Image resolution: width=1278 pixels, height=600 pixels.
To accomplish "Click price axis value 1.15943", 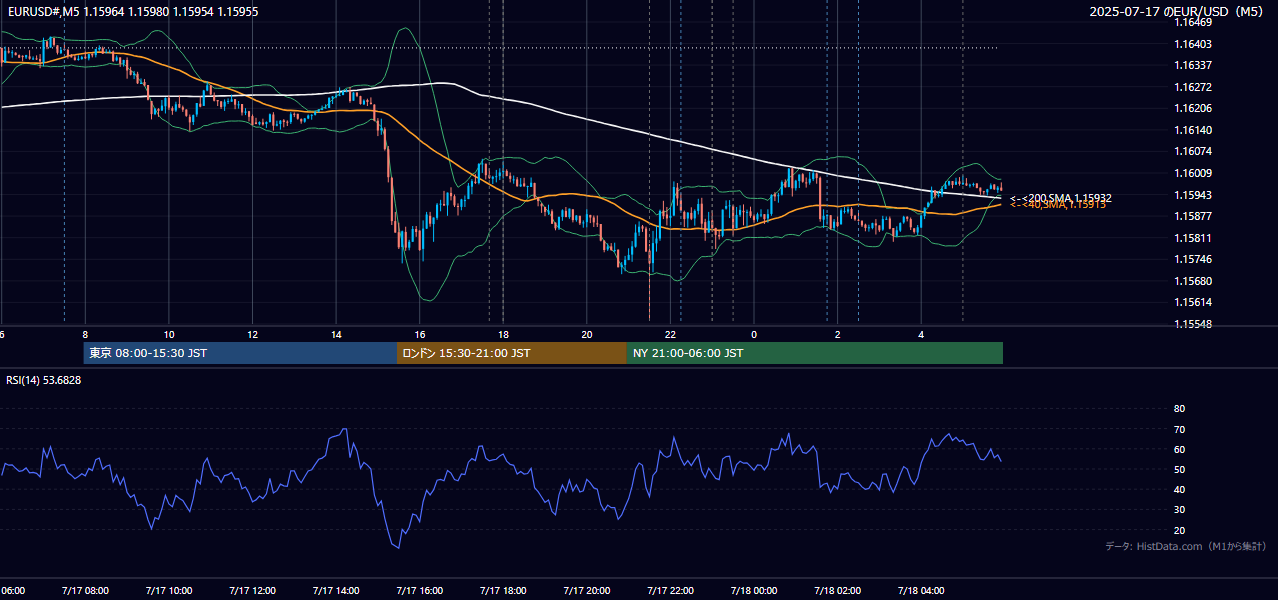I will coord(1193,195).
